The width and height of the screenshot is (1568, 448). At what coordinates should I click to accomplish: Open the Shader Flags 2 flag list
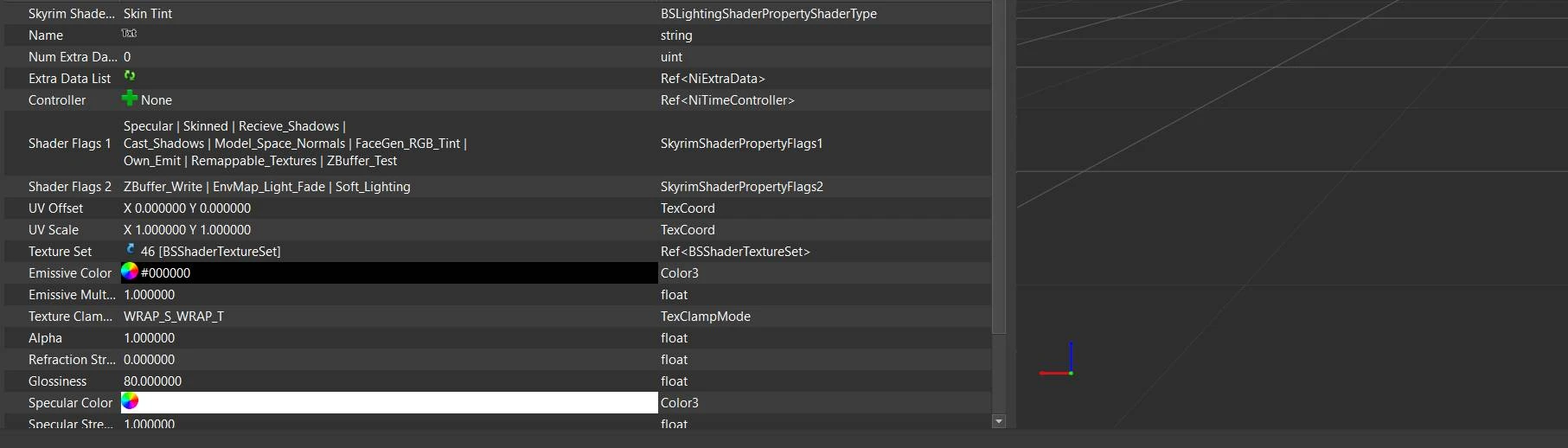tap(267, 187)
